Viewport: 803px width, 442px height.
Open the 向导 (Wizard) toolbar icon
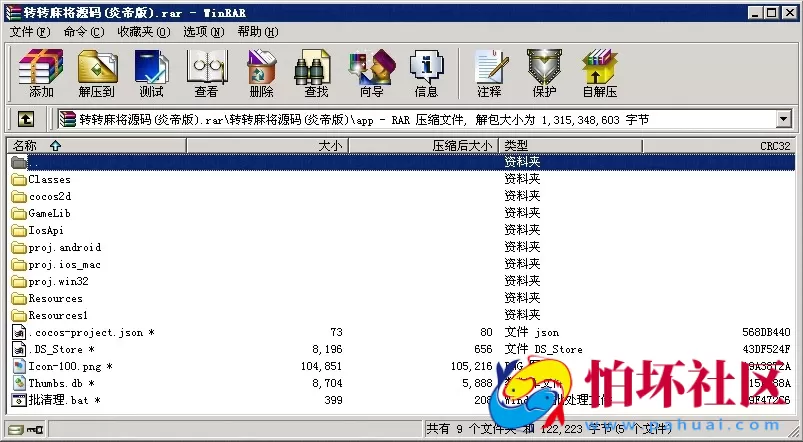click(372, 67)
